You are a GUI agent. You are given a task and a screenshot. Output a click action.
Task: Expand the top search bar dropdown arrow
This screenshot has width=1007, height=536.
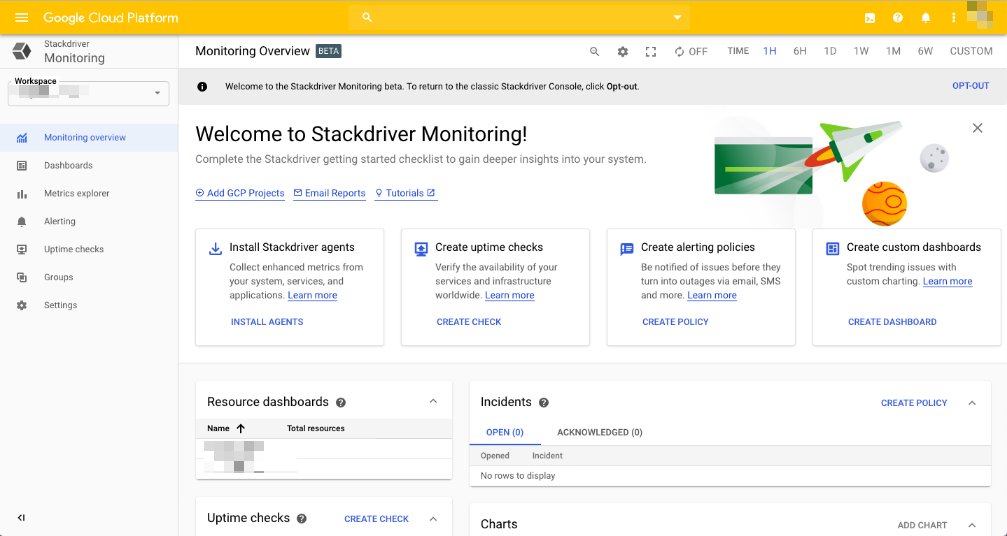677,17
